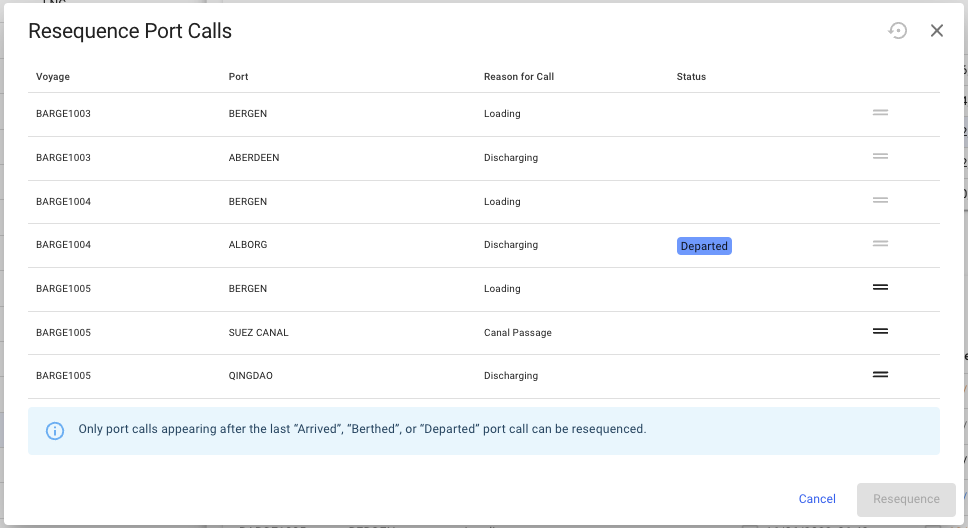
Task: Click the info icon in the notice banner
Action: tap(55, 431)
